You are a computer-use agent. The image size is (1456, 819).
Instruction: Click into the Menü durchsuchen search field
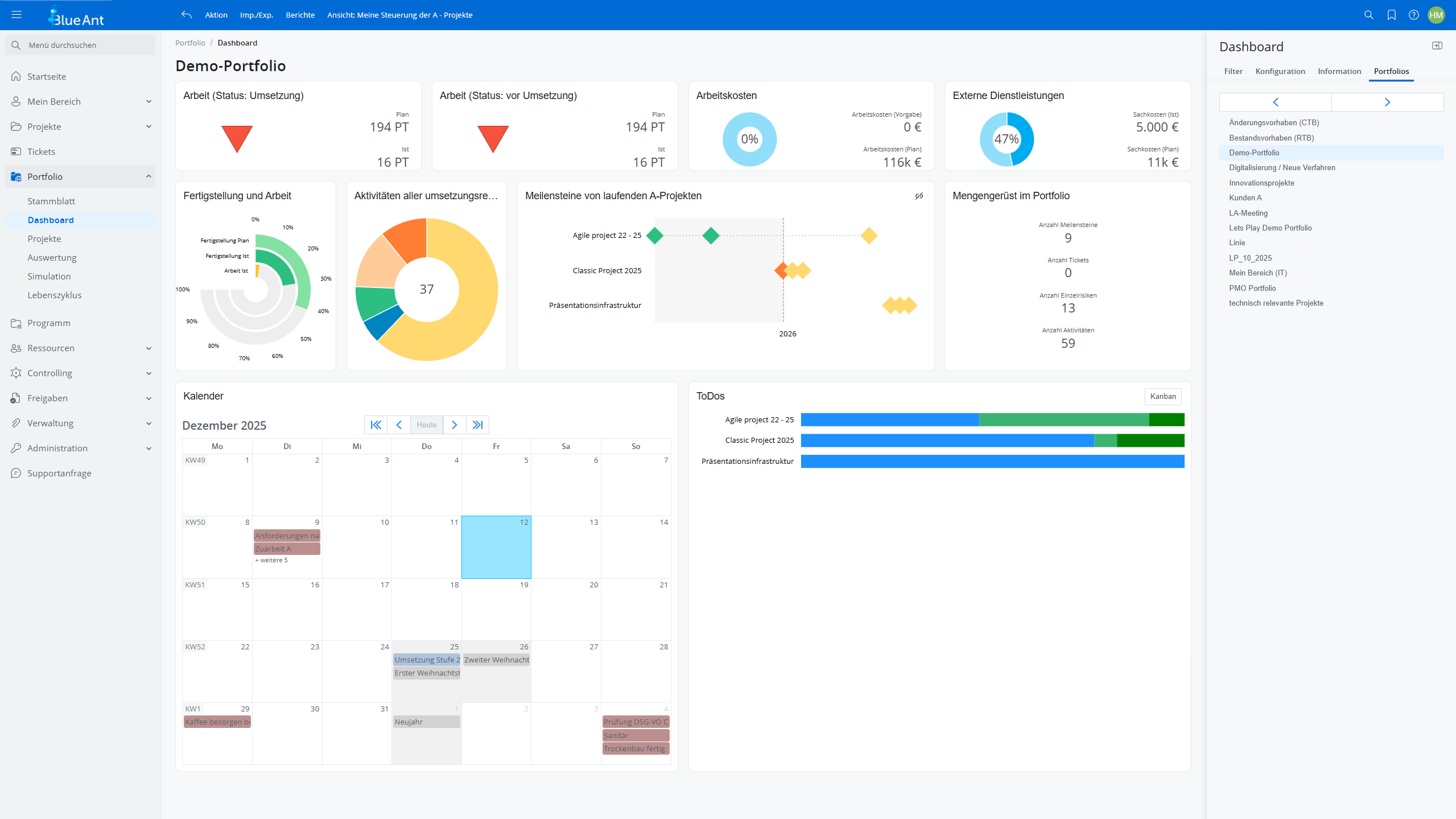pyautogui.click(x=80, y=45)
